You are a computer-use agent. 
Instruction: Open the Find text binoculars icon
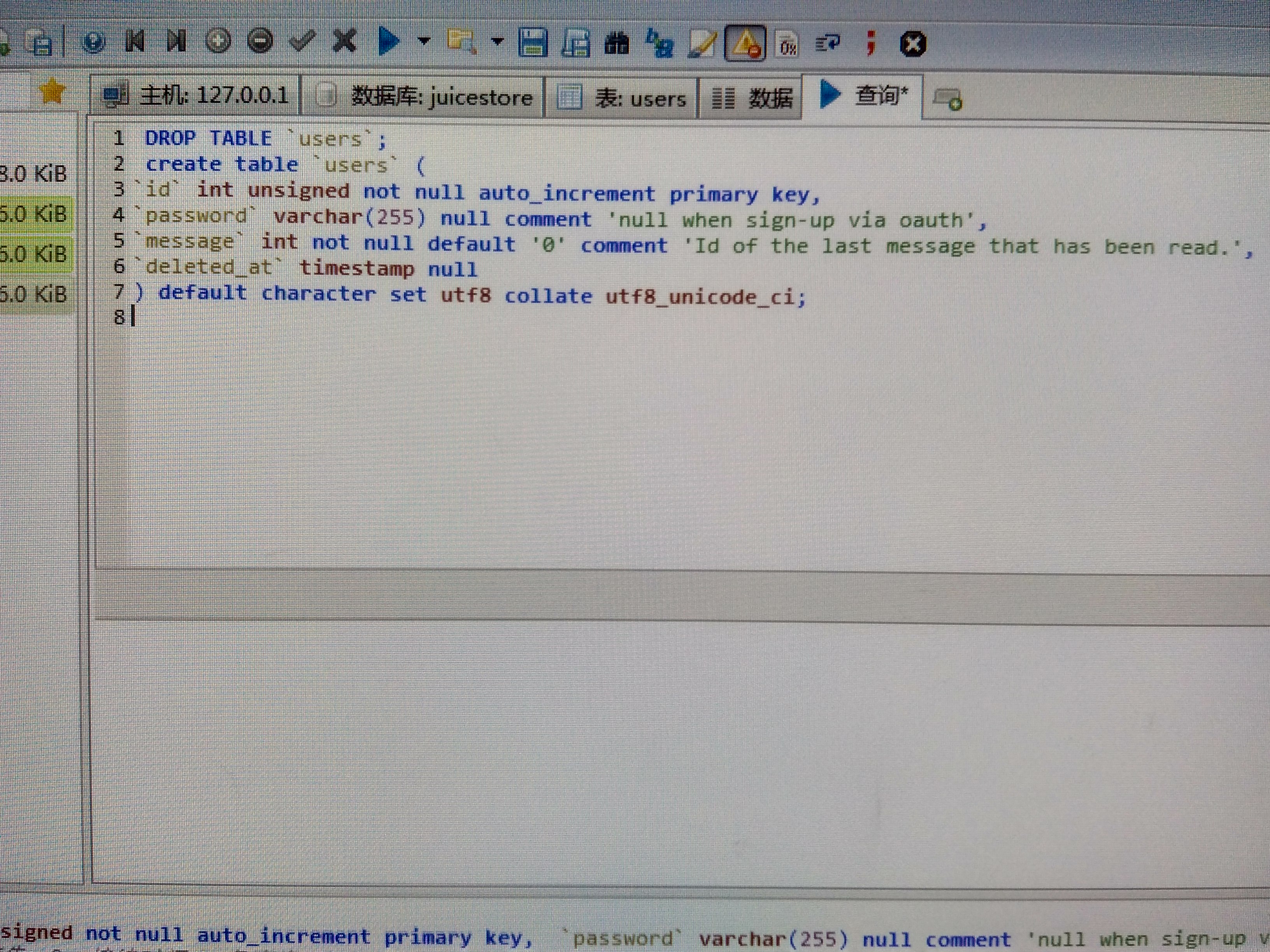[617, 44]
